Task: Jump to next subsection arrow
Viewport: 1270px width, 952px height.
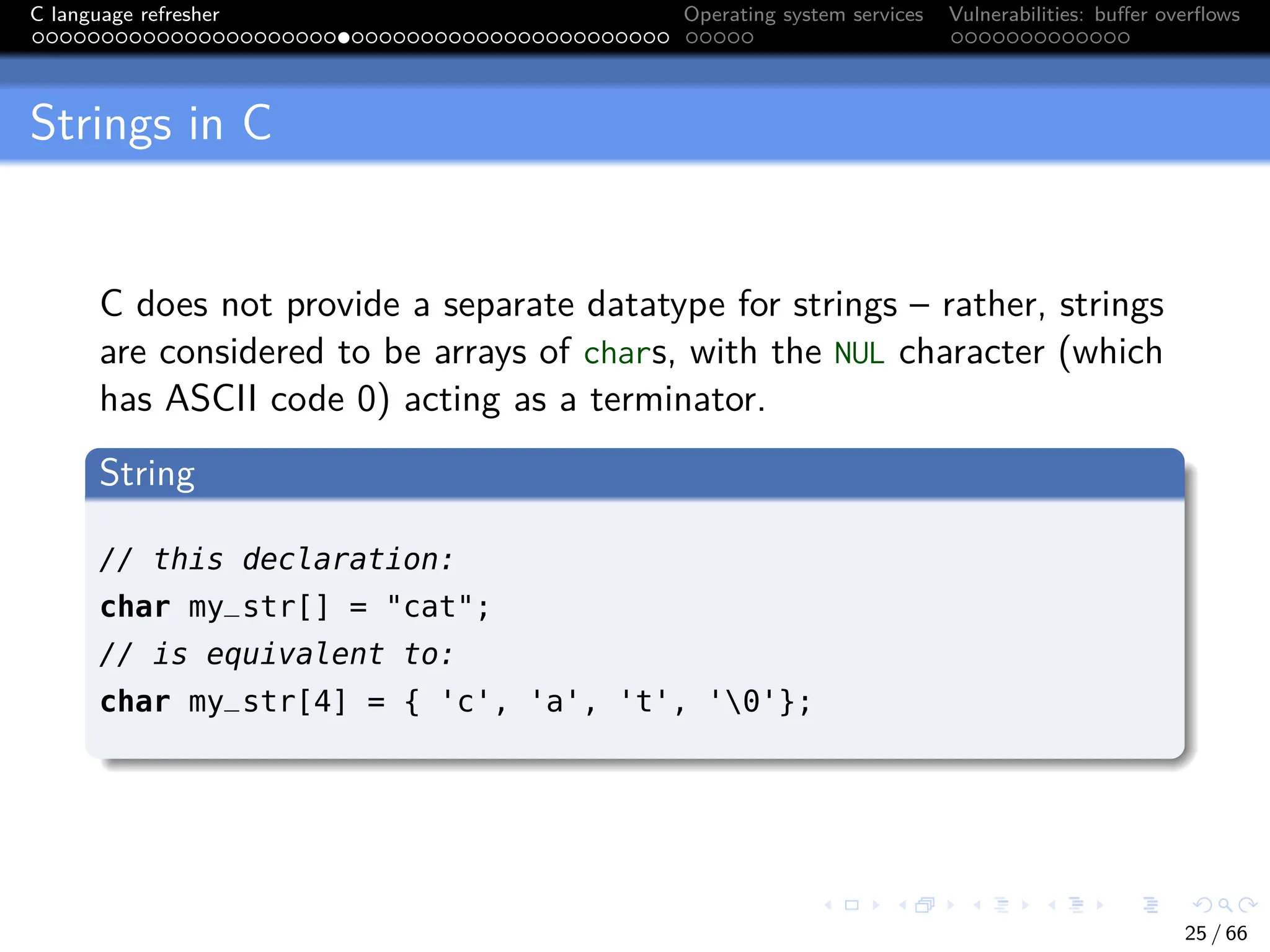Action: click(1026, 906)
